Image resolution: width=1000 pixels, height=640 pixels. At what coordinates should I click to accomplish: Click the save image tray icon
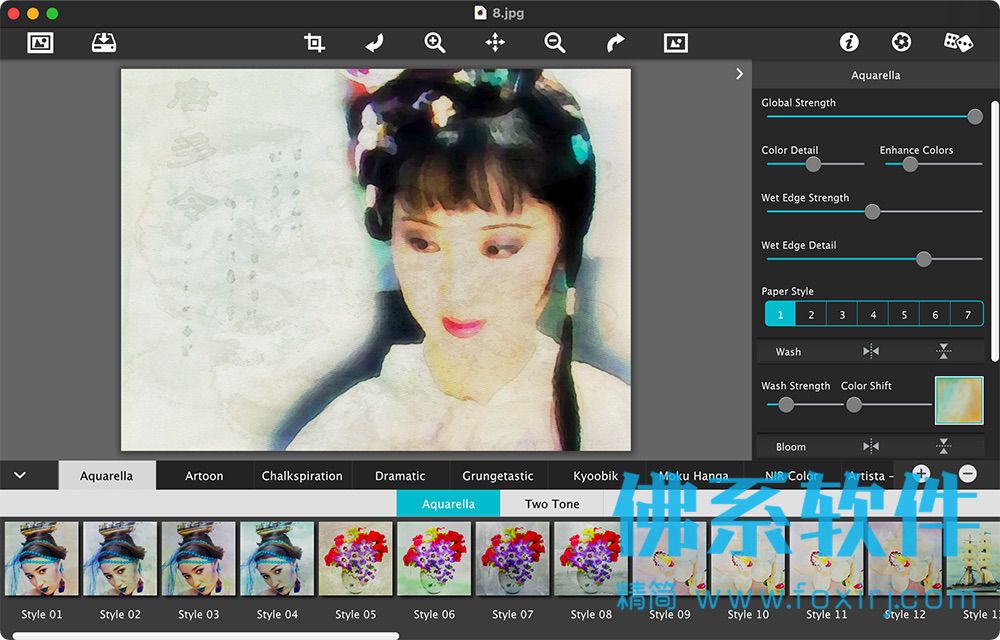click(103, 43)
